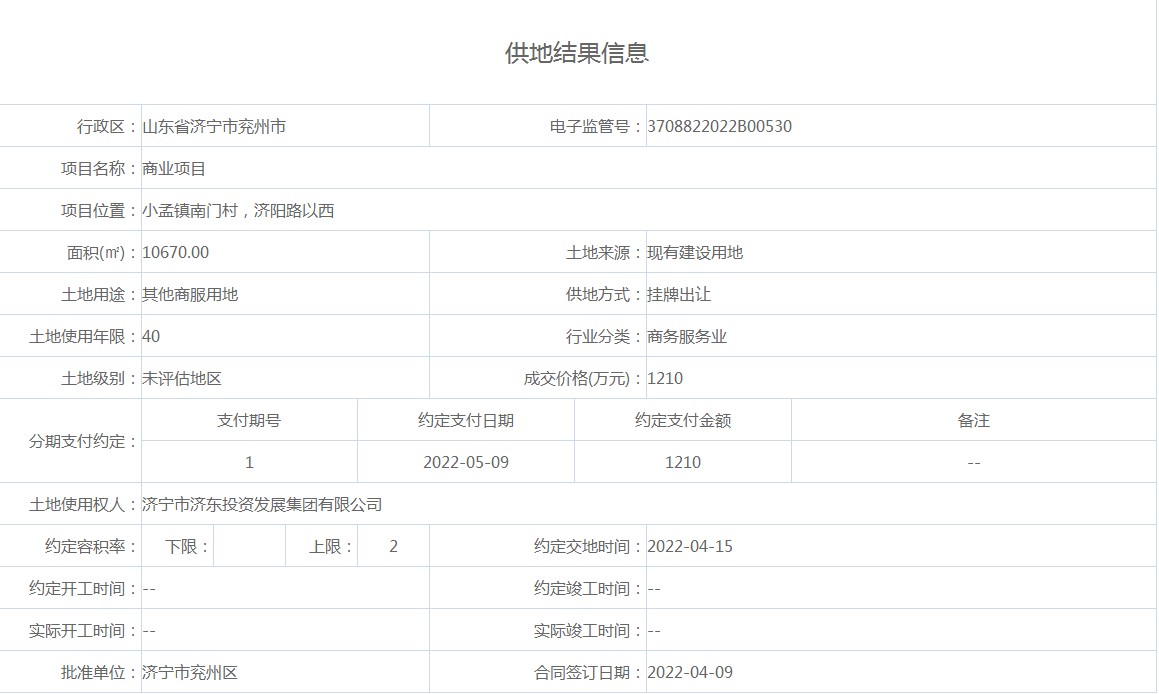Viewport: 1159px width, 694px height.
Task: Click the contract signing date 2022-04-09
Action: [x=690, y=673]
